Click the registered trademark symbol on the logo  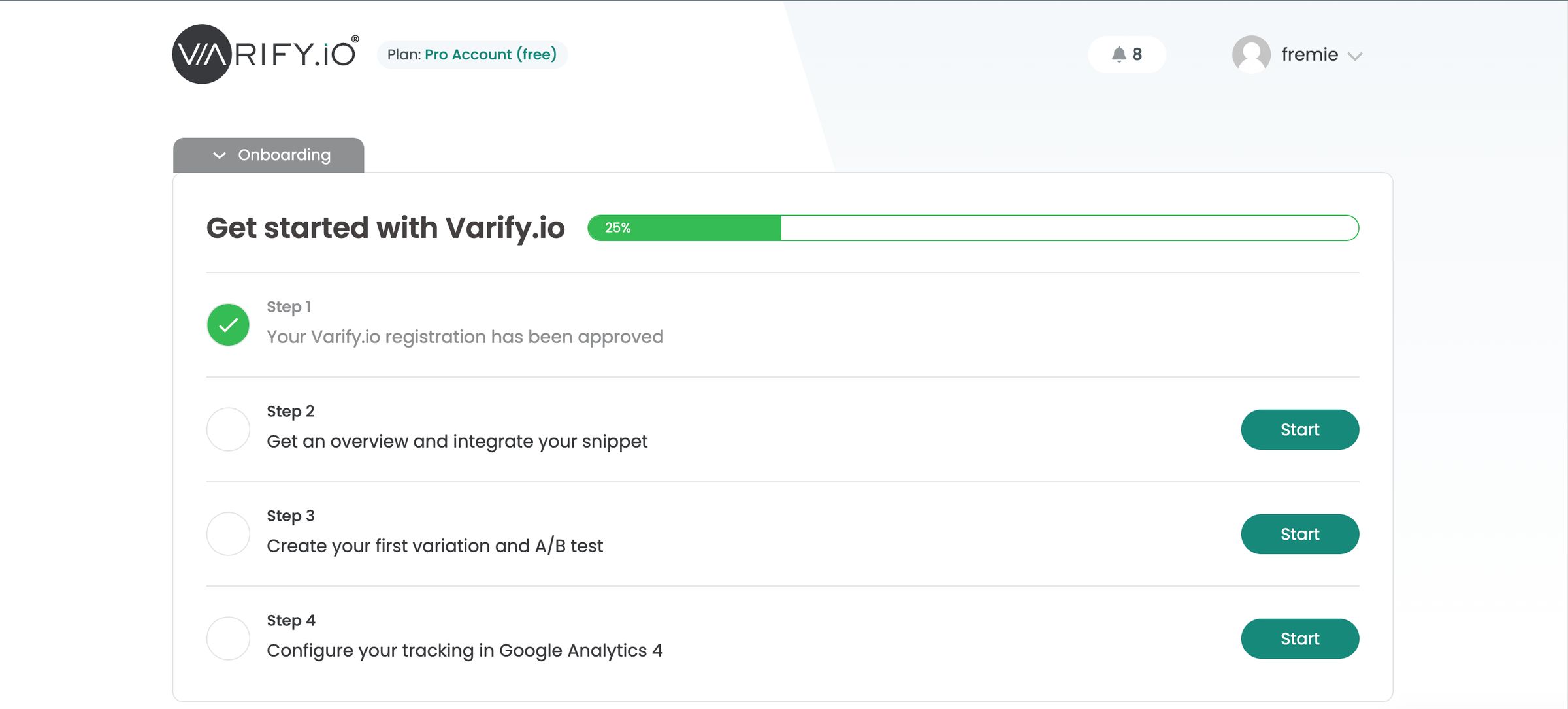pos(356,39)
